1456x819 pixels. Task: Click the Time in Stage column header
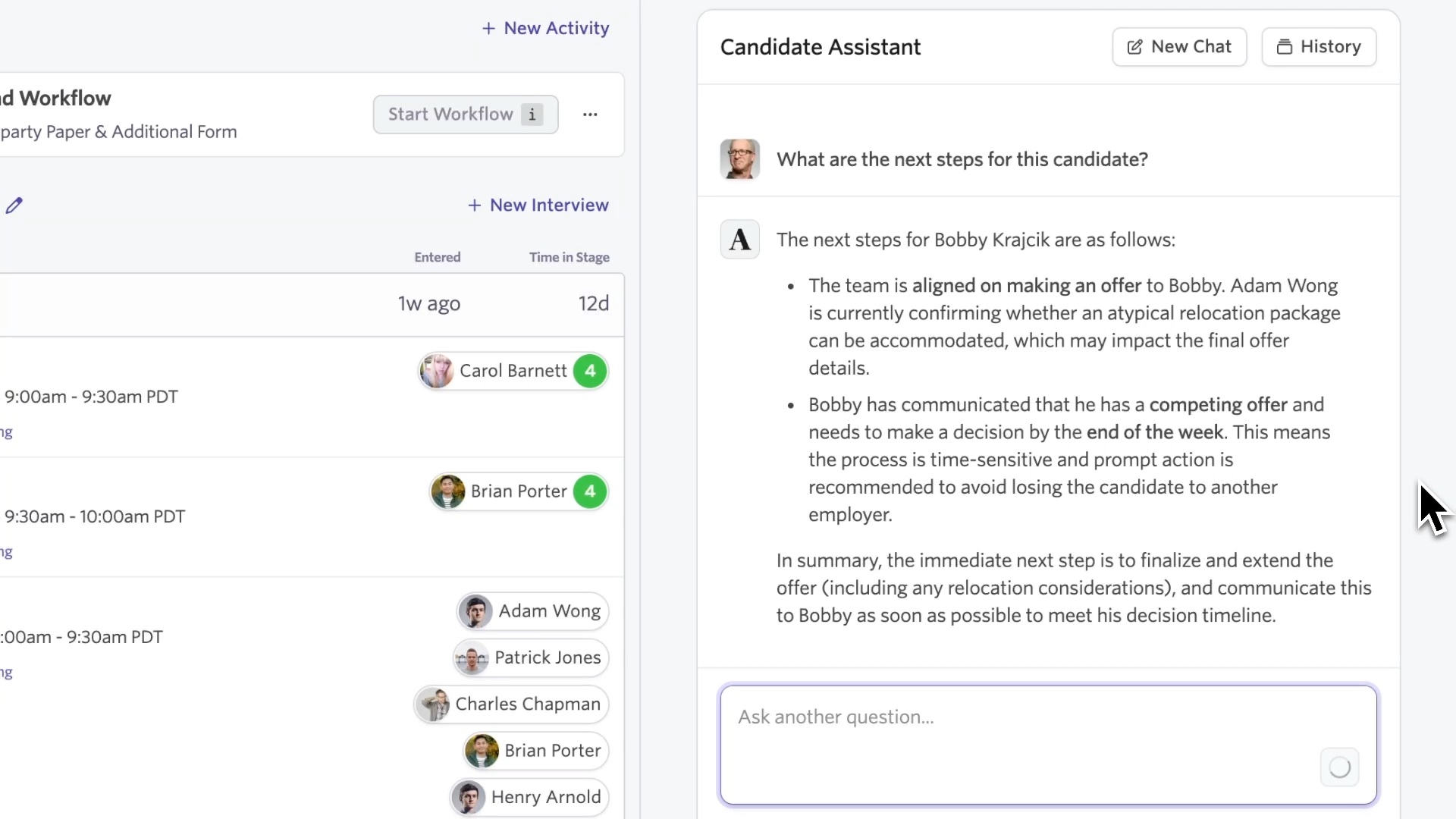point(569,257)
